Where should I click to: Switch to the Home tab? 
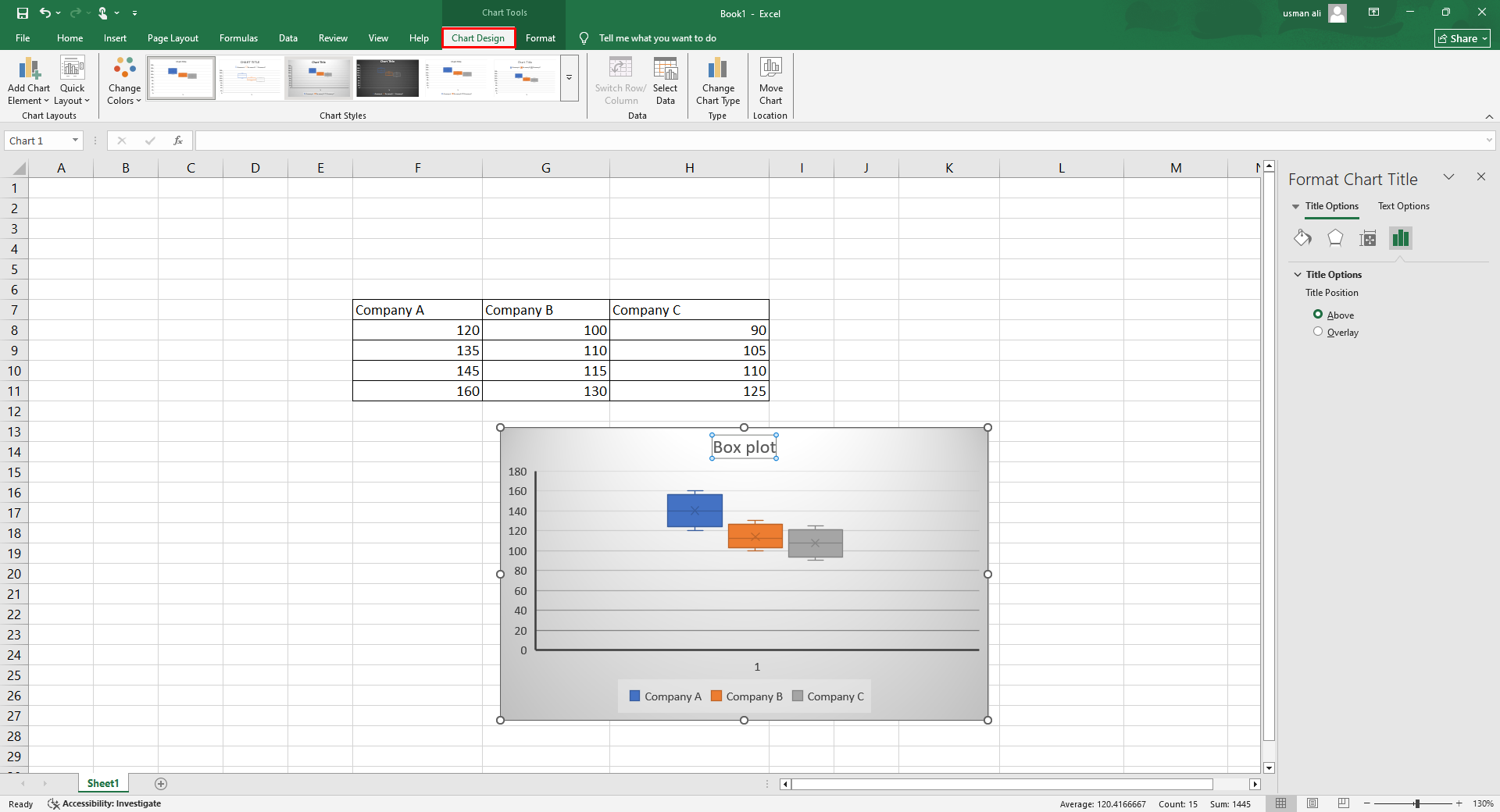70,38
